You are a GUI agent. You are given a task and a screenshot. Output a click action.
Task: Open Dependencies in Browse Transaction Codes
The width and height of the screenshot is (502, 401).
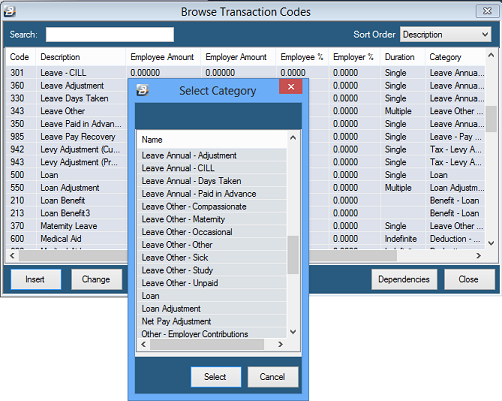(x=404, y=279)
